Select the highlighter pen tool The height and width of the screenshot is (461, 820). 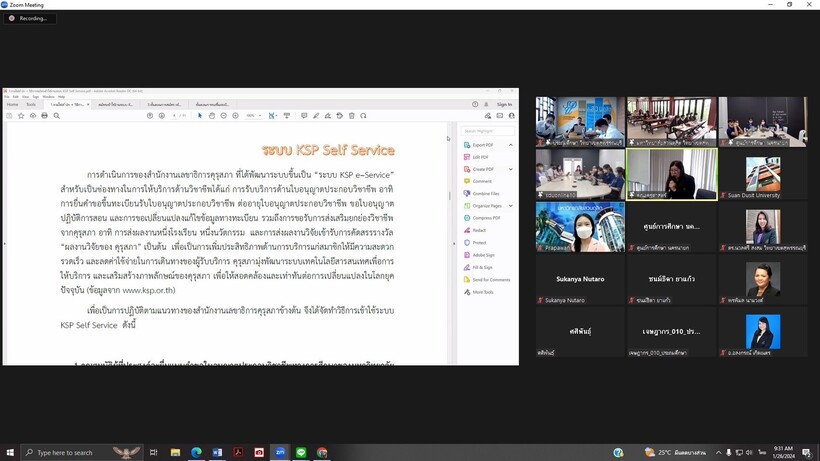[316, 116]
